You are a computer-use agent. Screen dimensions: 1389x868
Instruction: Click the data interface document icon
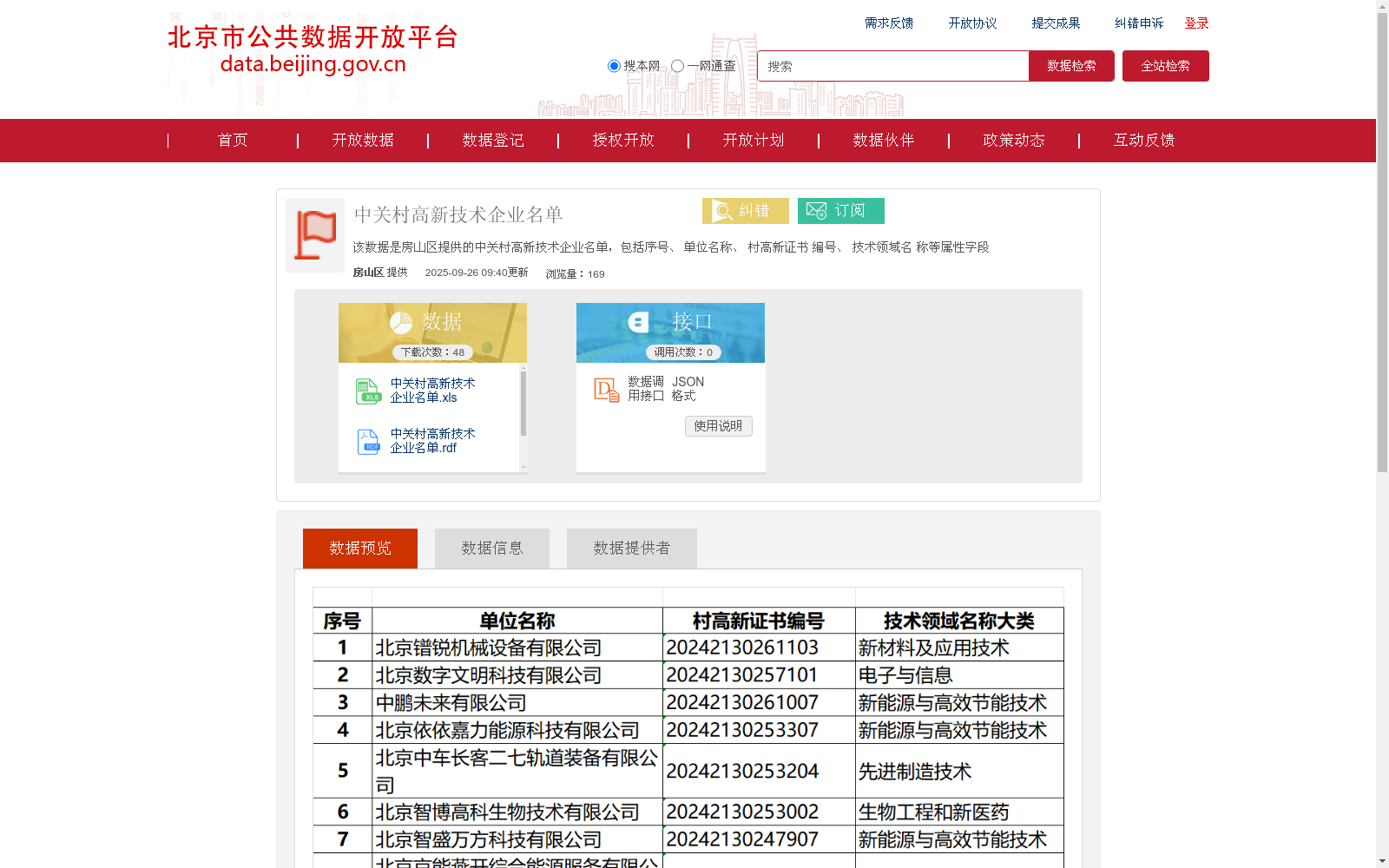click(x=606, y=390)
